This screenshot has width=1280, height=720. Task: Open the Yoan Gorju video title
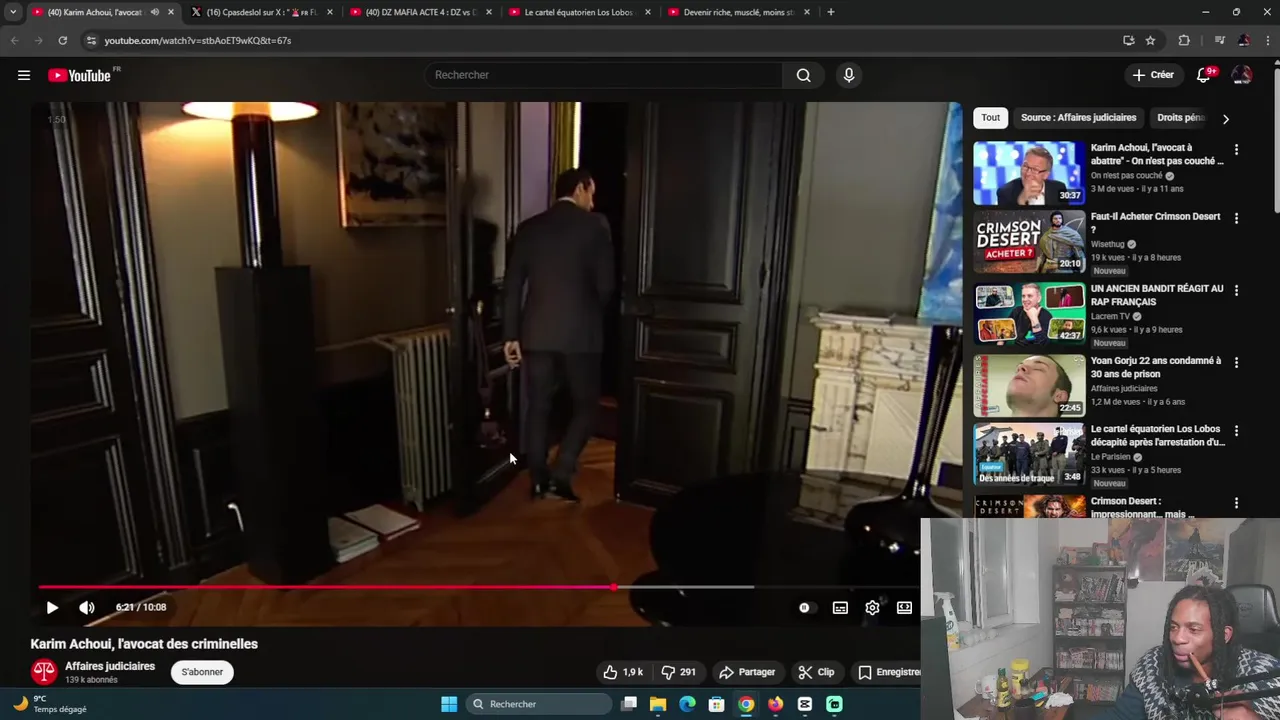1156,367
